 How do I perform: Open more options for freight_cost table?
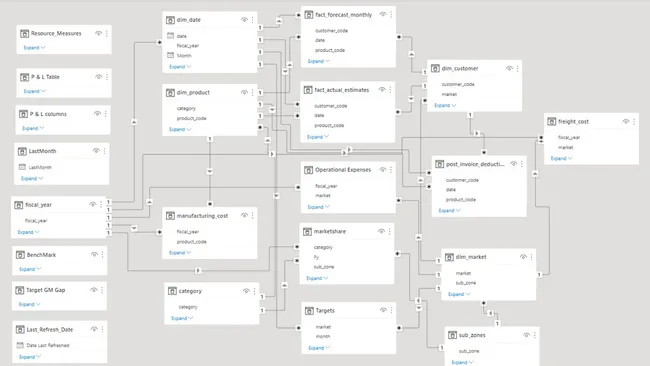634,121
